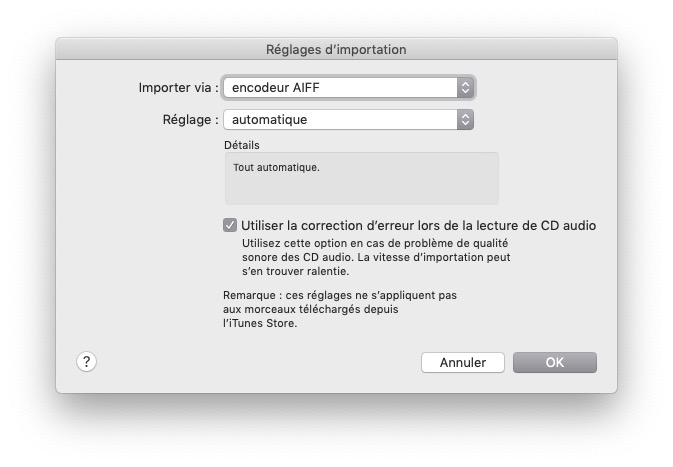Click the Détails heading label
The width and height of the screenshot is (673, 467).
coord(242,145)
